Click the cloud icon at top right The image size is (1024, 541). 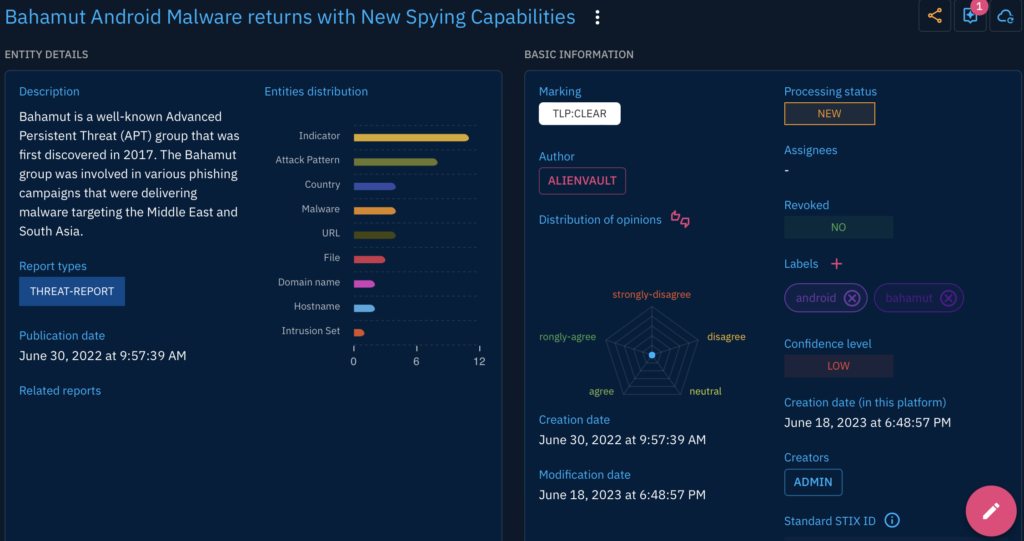(x=1005, y=16)
